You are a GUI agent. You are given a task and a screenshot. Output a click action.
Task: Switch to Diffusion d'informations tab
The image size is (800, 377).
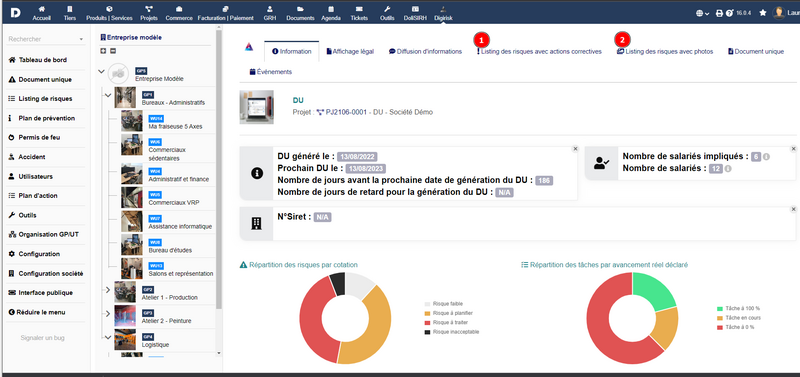[x=425, y=52]
